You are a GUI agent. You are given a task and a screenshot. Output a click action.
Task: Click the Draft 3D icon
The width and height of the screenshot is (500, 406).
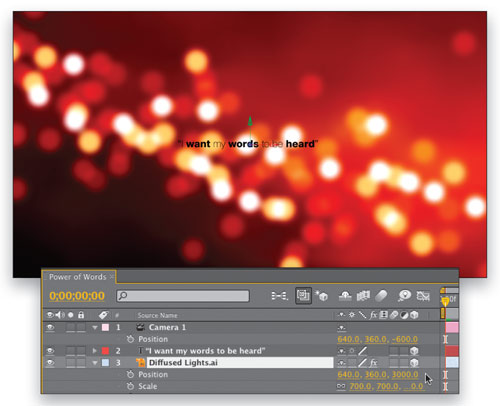click(x=322, y=296)
